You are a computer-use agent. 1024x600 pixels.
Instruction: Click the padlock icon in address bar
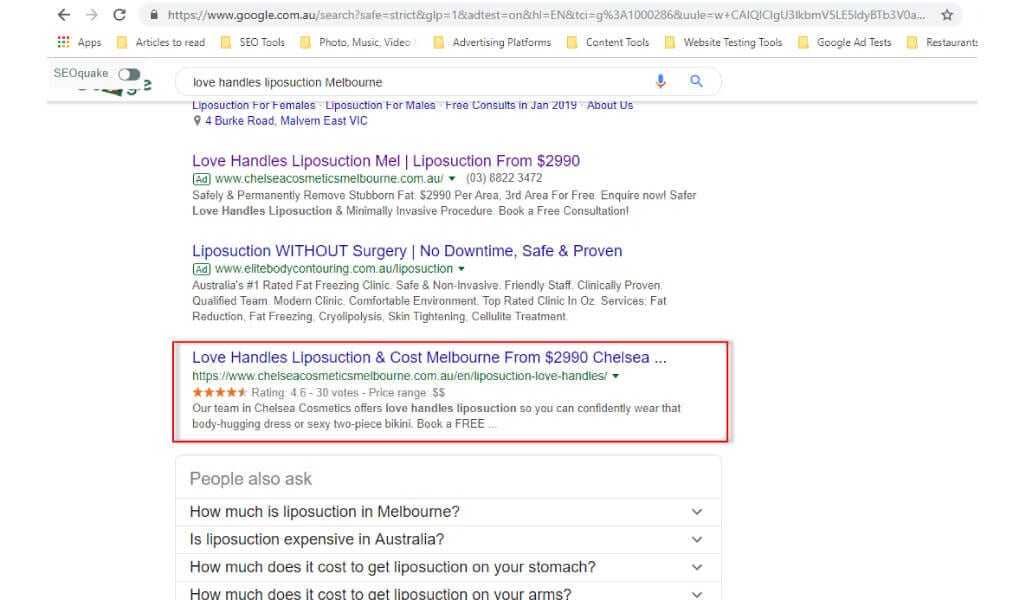[153, 14]
